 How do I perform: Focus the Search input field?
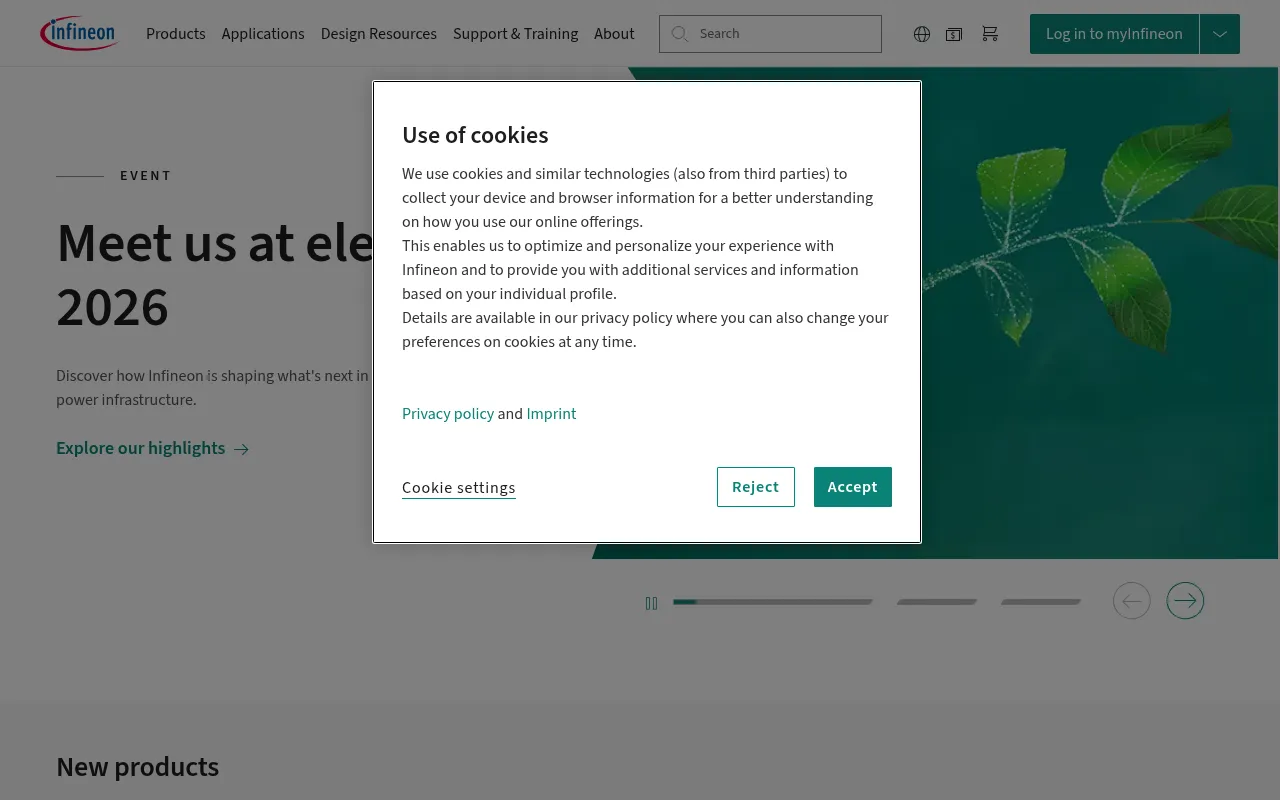771,34
